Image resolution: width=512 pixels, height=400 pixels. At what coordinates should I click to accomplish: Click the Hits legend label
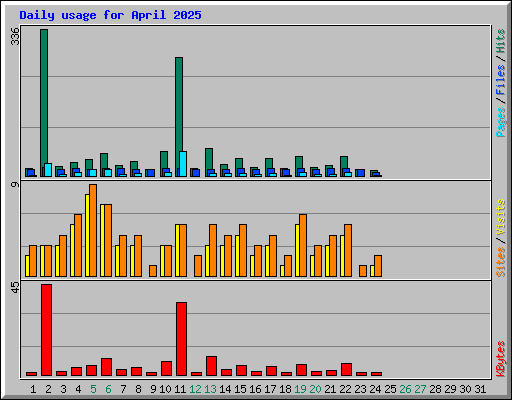click(x=500, y=41)
